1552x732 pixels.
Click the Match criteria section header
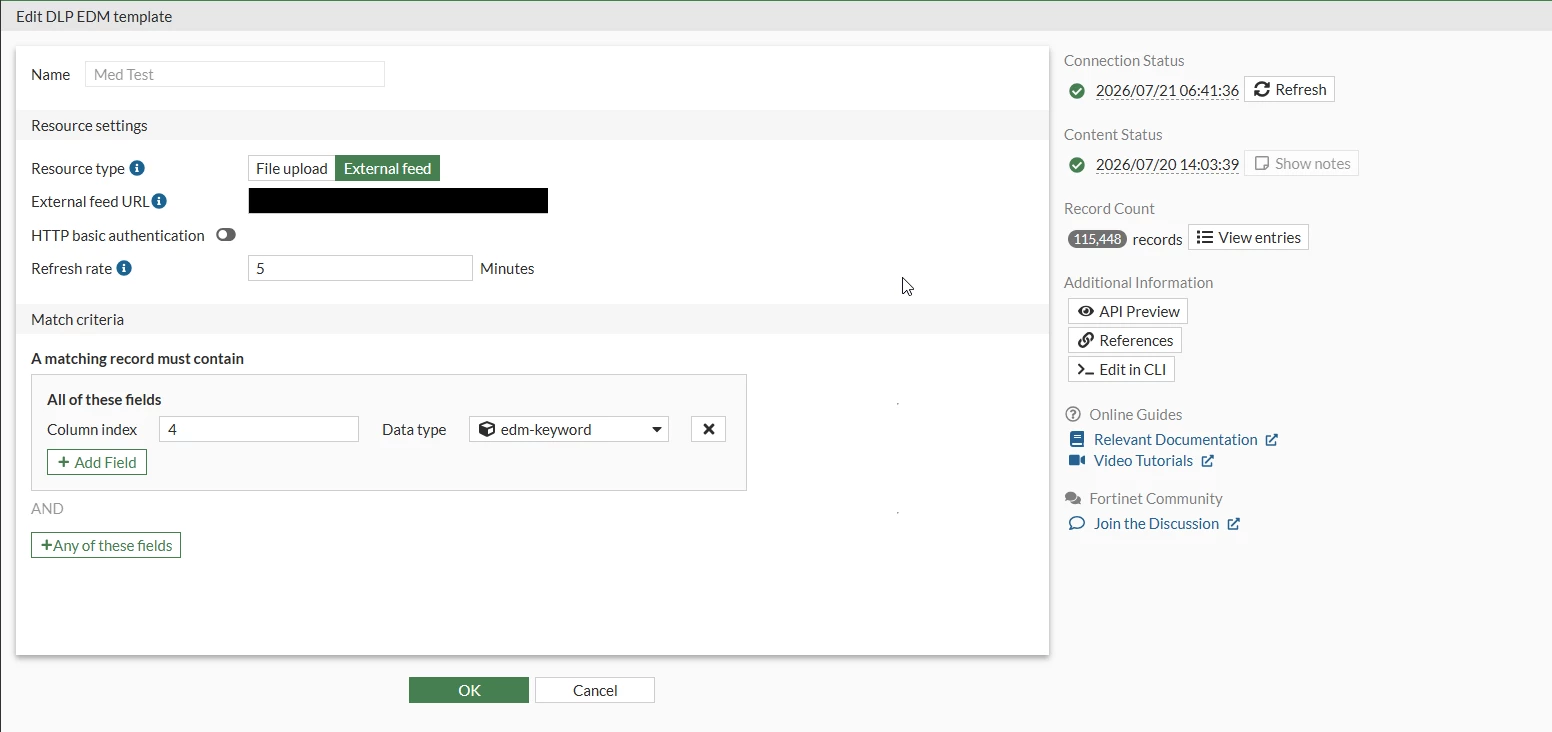(532, 319)
